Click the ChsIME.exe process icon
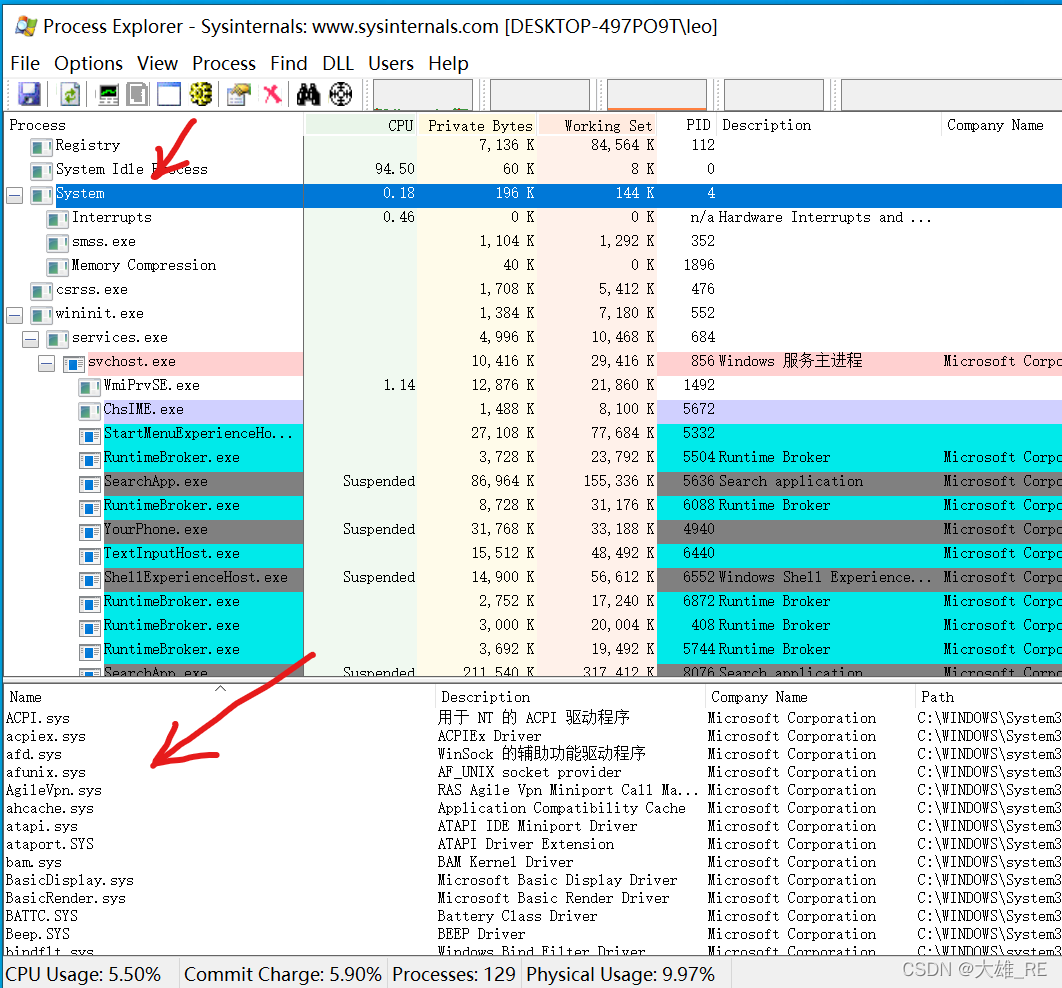 (90, 411)
